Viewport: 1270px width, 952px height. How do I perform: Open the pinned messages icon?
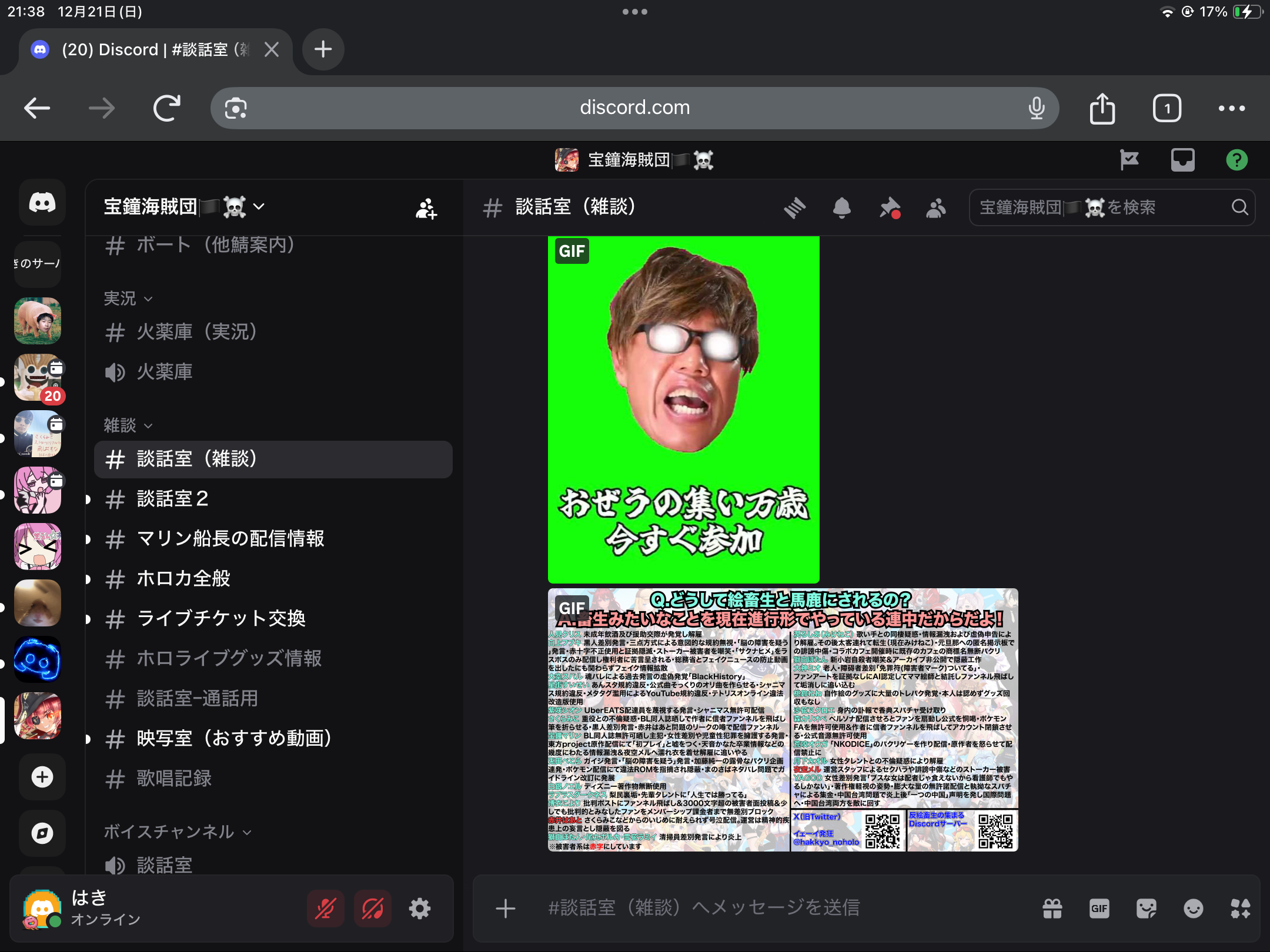[889, 207]
